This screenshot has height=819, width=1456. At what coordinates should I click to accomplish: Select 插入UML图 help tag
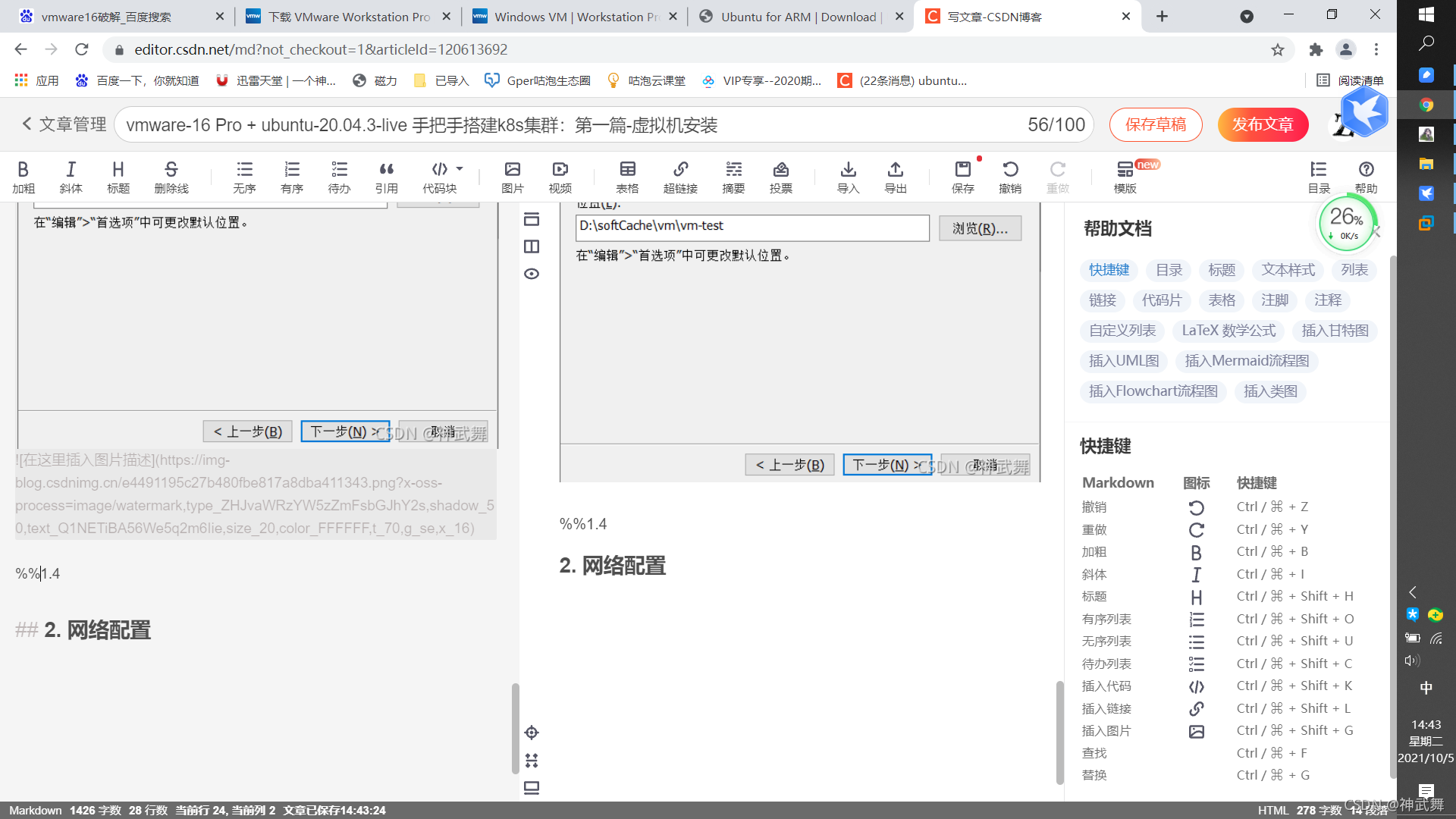(x=1124, y=361)
